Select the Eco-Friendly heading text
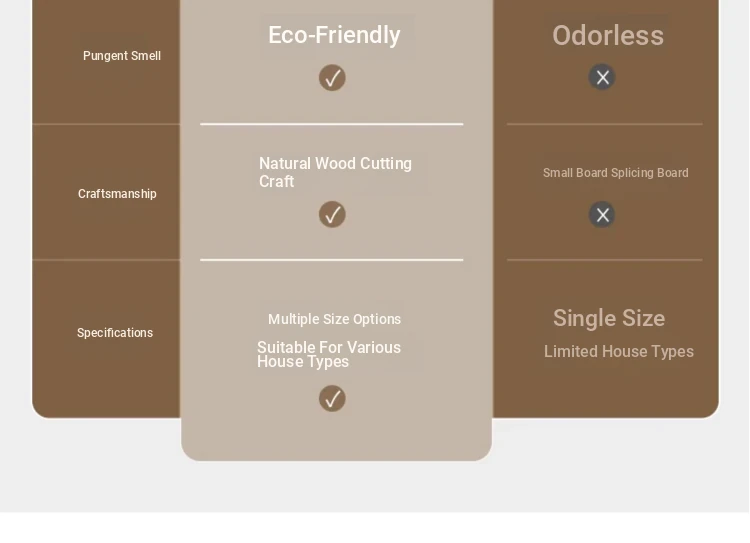The width and height of the screenshot is (750, 543). click(334, 35)
